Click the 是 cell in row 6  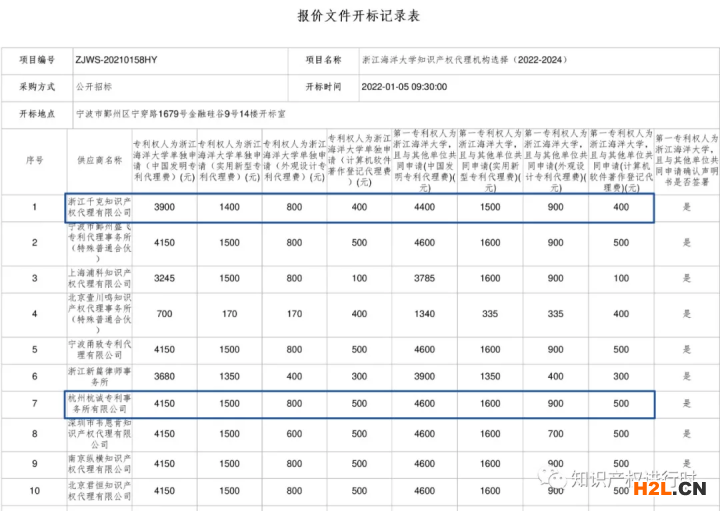click(687, 376)
